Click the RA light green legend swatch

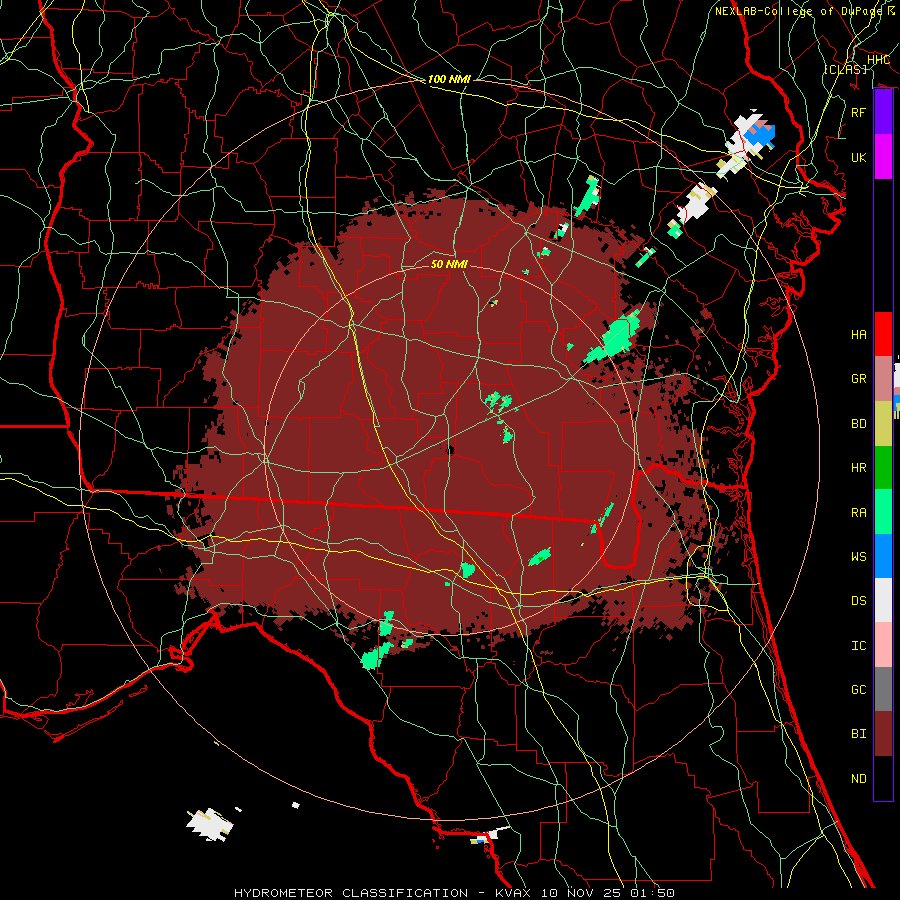click(883, 512)
